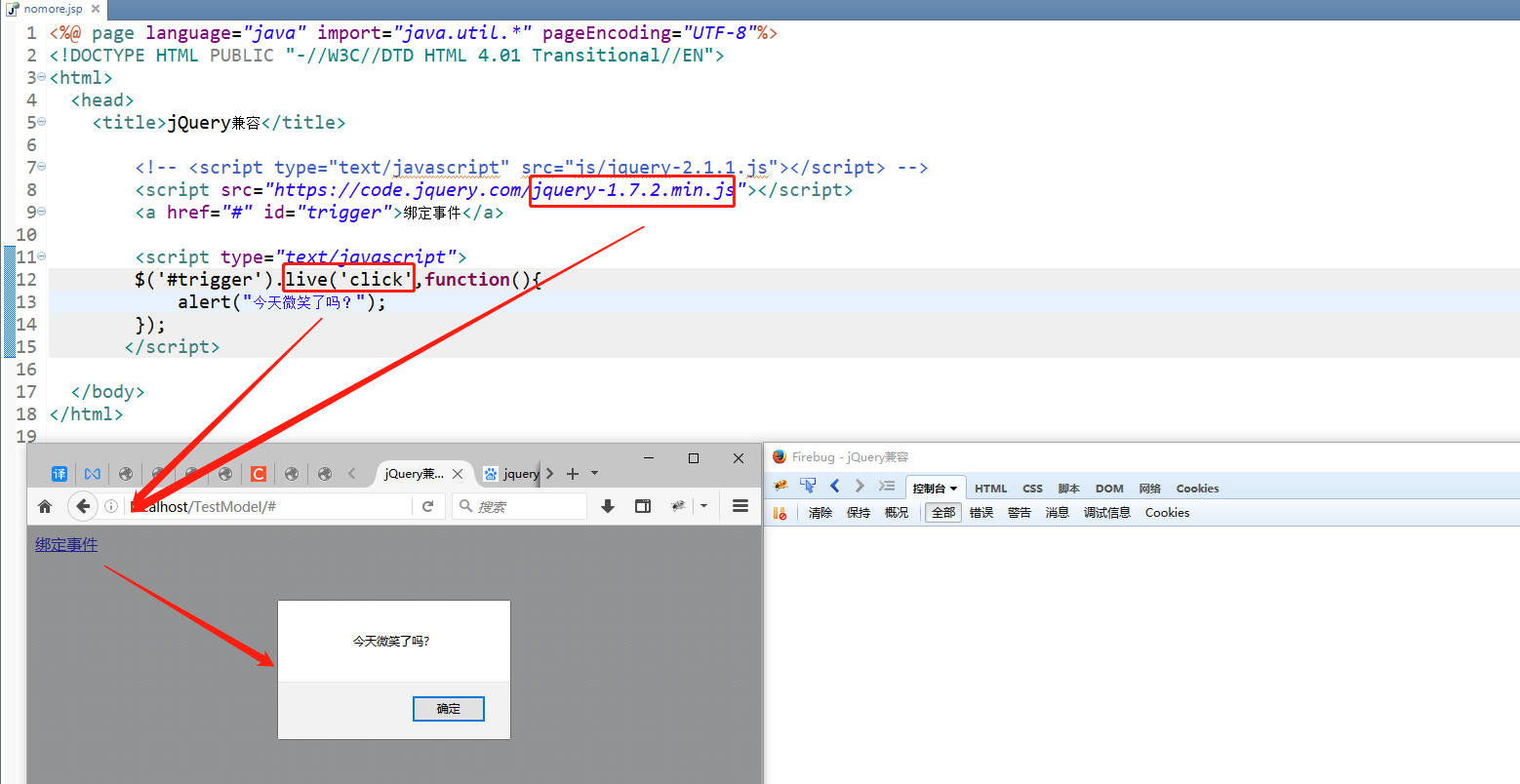The height and width of the screenshot is (784, 1520).
Task: Open the translate pinned tab in Firefox
Action: pos(60,474)
